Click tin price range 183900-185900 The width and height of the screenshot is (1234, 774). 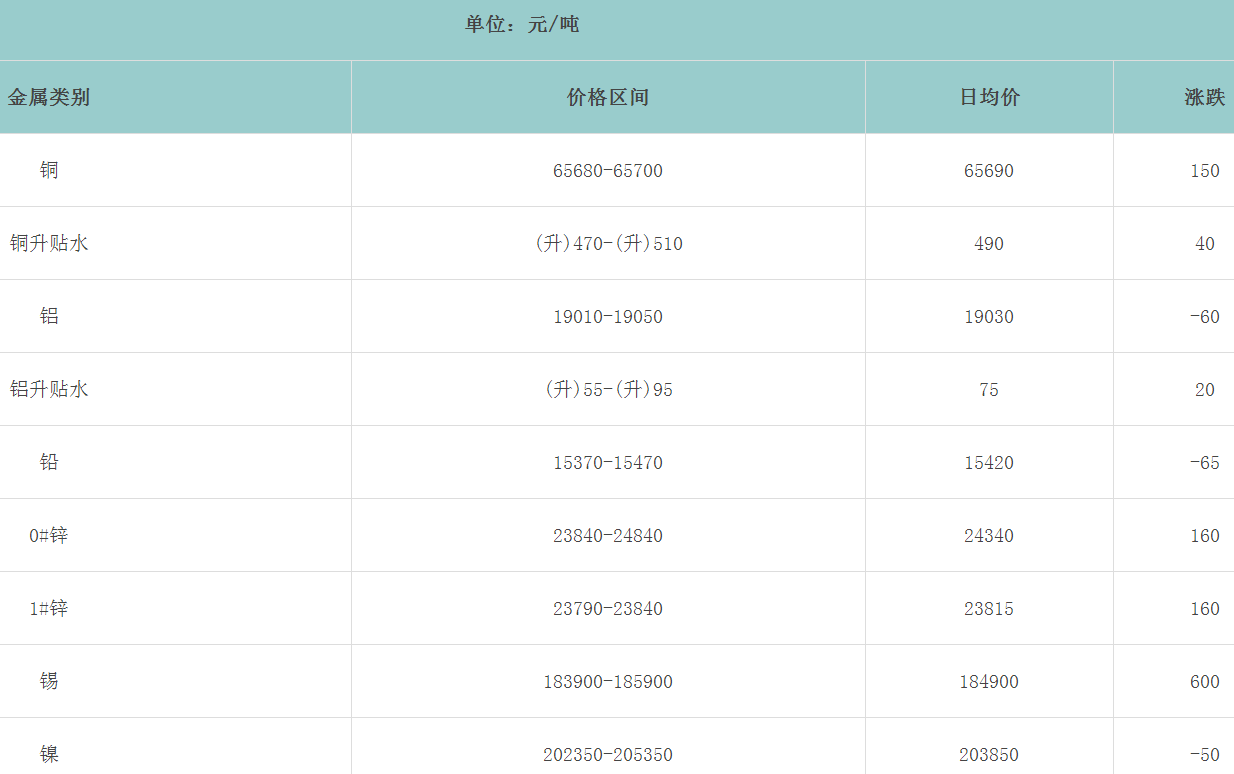coord(608,682)
